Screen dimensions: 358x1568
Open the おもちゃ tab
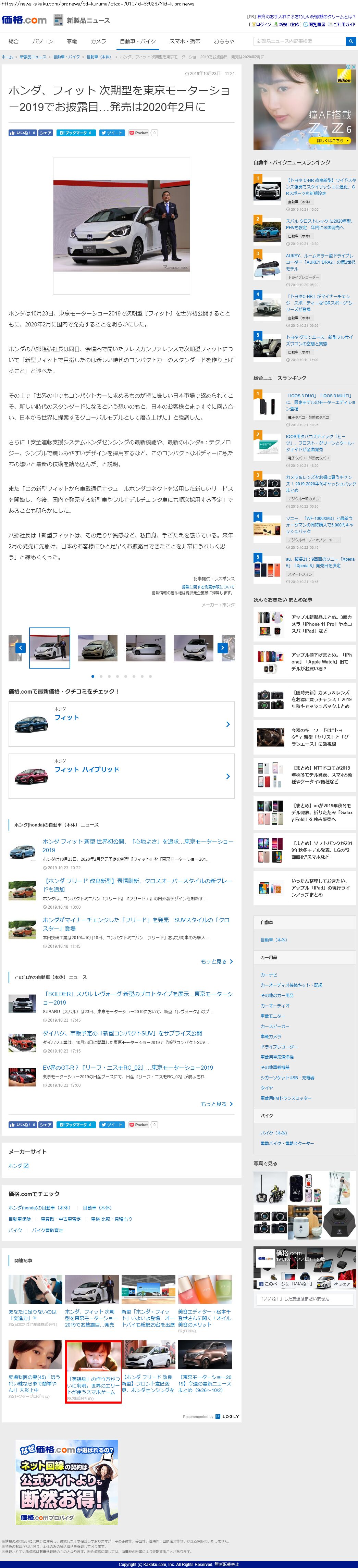coord(224,41)
